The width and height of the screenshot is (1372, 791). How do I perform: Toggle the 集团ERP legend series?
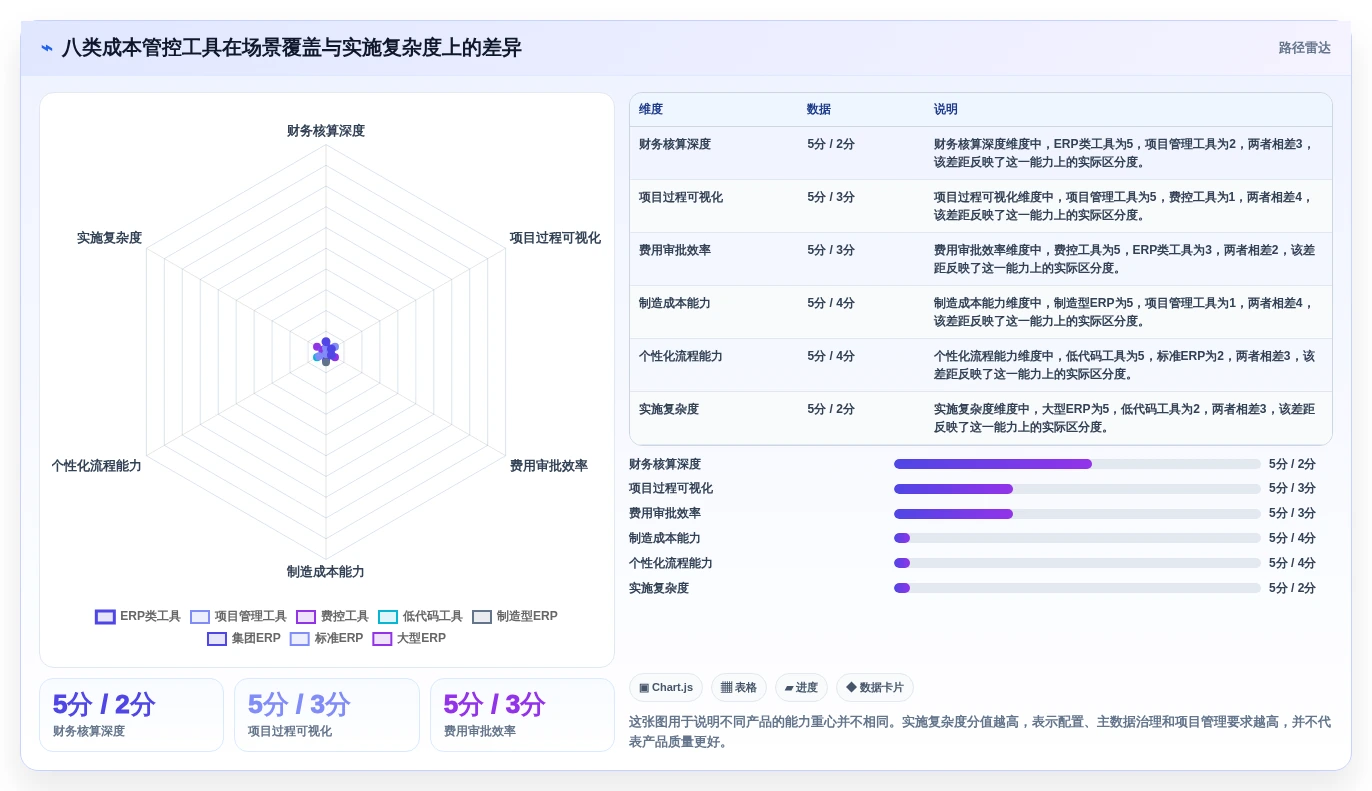[244, 638]
